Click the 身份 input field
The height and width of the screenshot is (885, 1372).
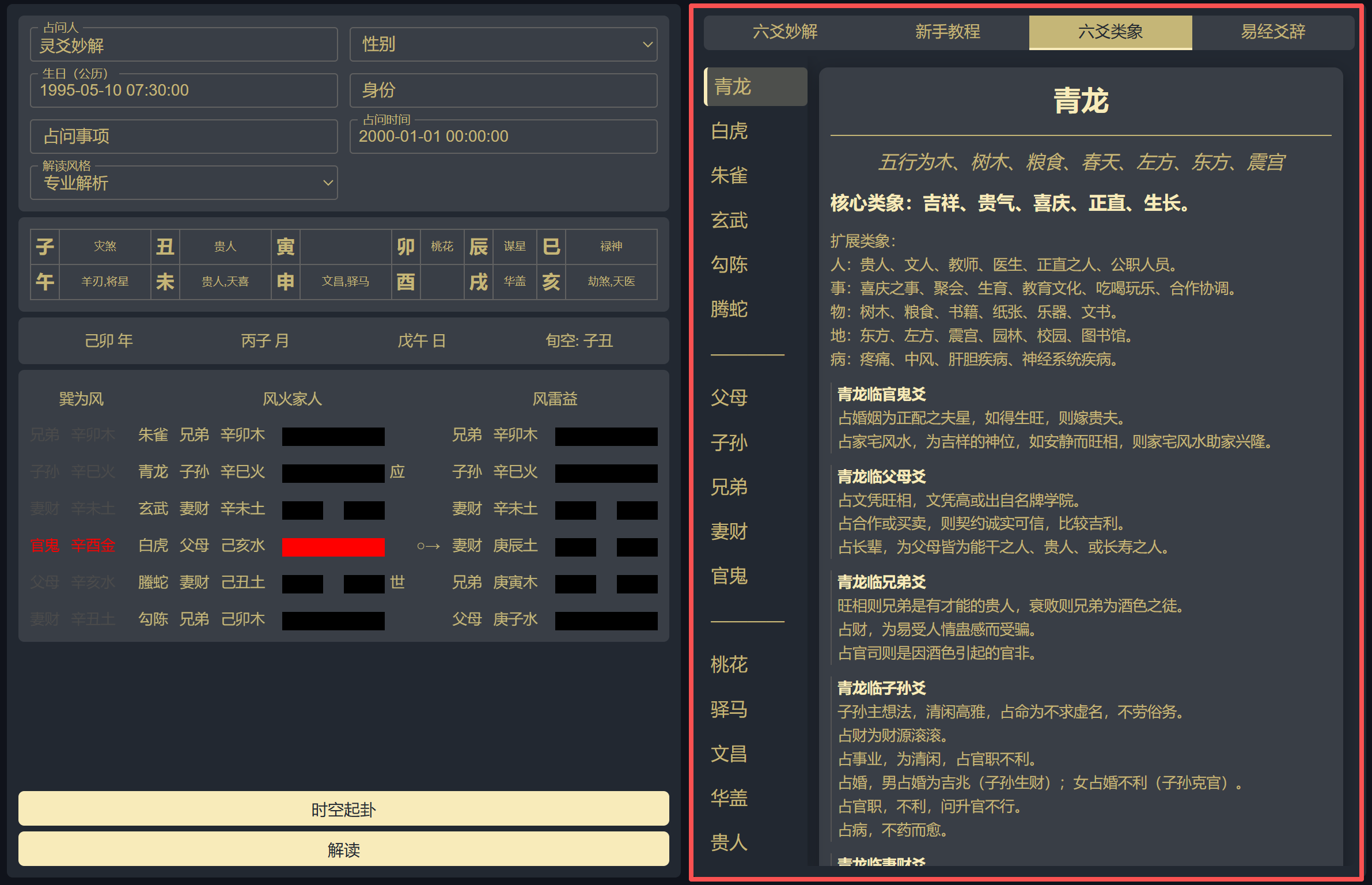click(503, 90)
